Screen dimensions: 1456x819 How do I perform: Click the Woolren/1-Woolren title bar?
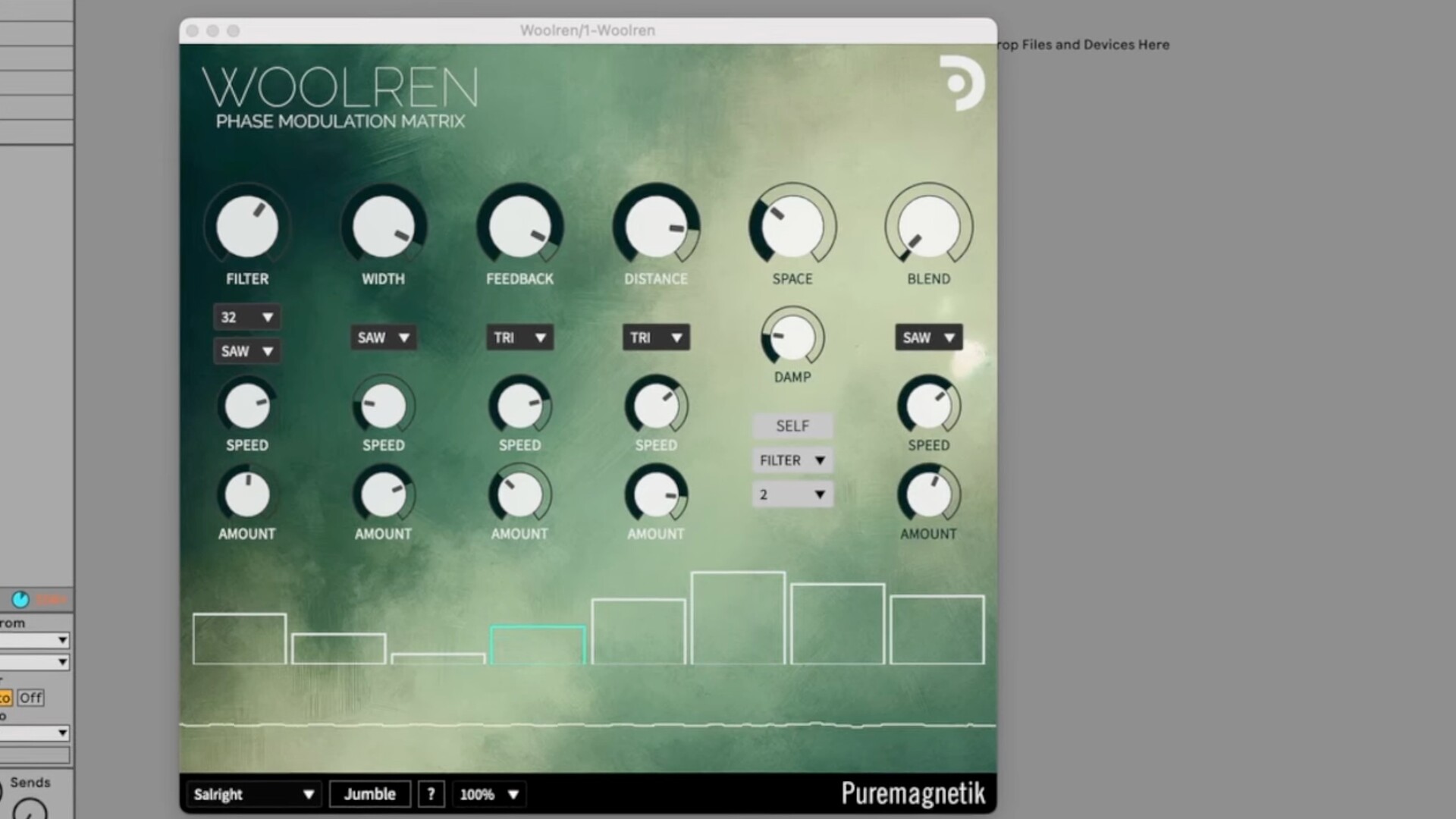tap(588, 30)
